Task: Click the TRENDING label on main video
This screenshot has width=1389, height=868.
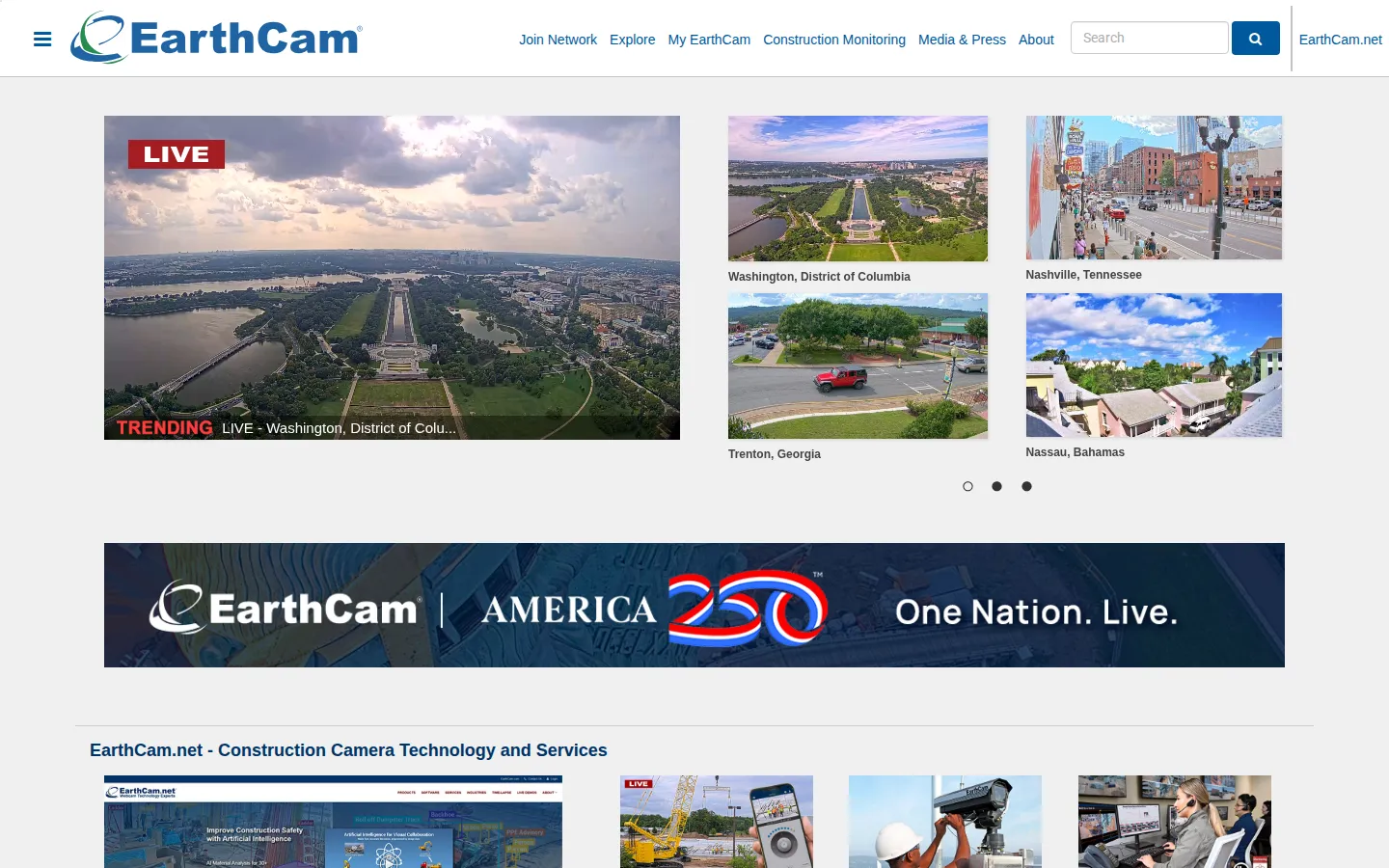Action: pyautogui.click(x=165, y=428)
